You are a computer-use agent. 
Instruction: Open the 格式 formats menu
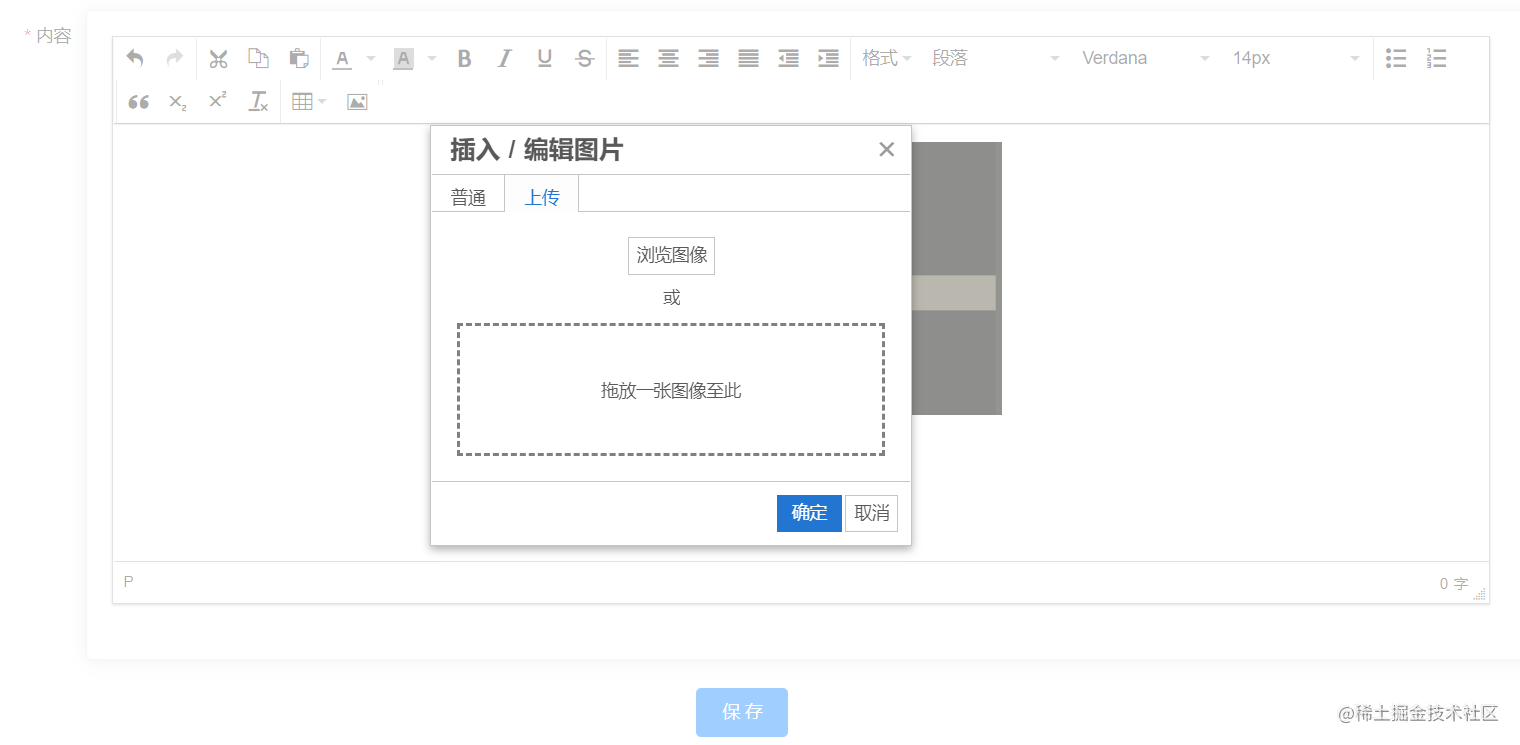pos(886,58)
